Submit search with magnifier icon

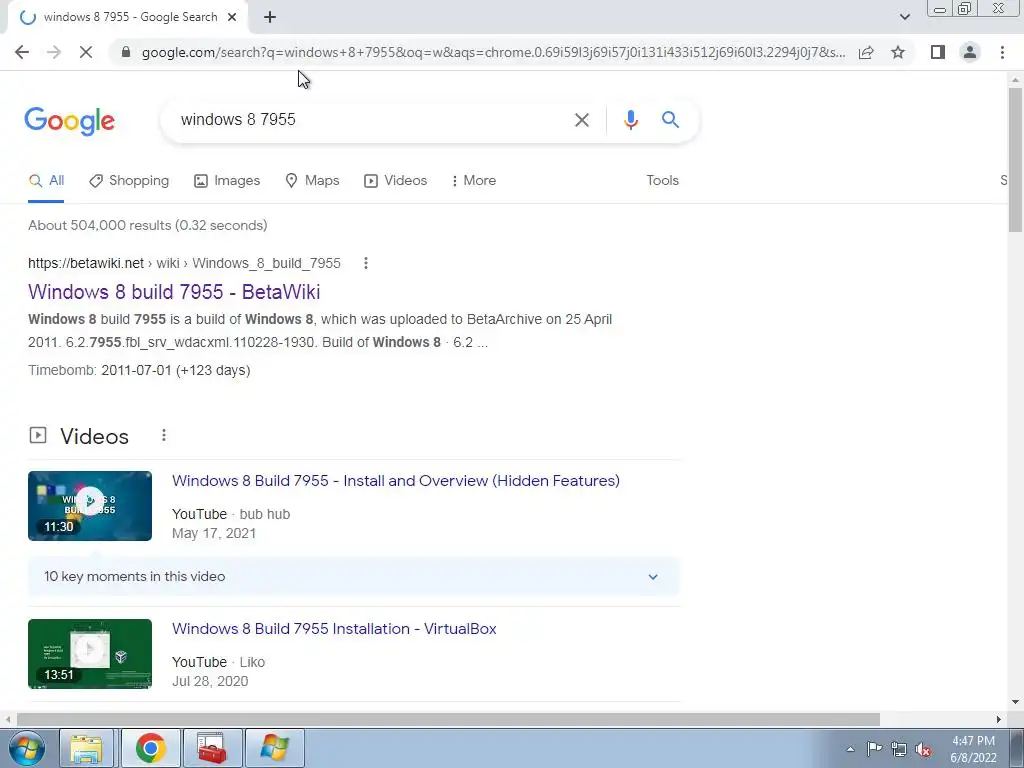click(x=670, y=120)
